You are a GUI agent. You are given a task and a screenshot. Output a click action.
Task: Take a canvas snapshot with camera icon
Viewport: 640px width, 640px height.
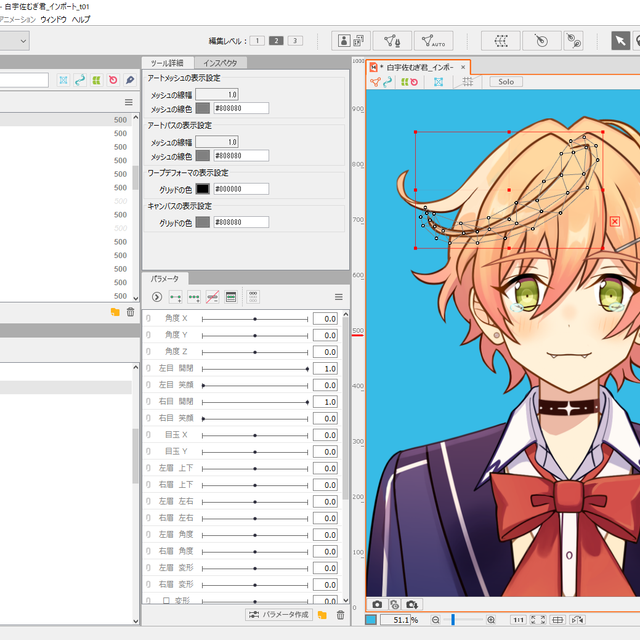tap(377, 604)
